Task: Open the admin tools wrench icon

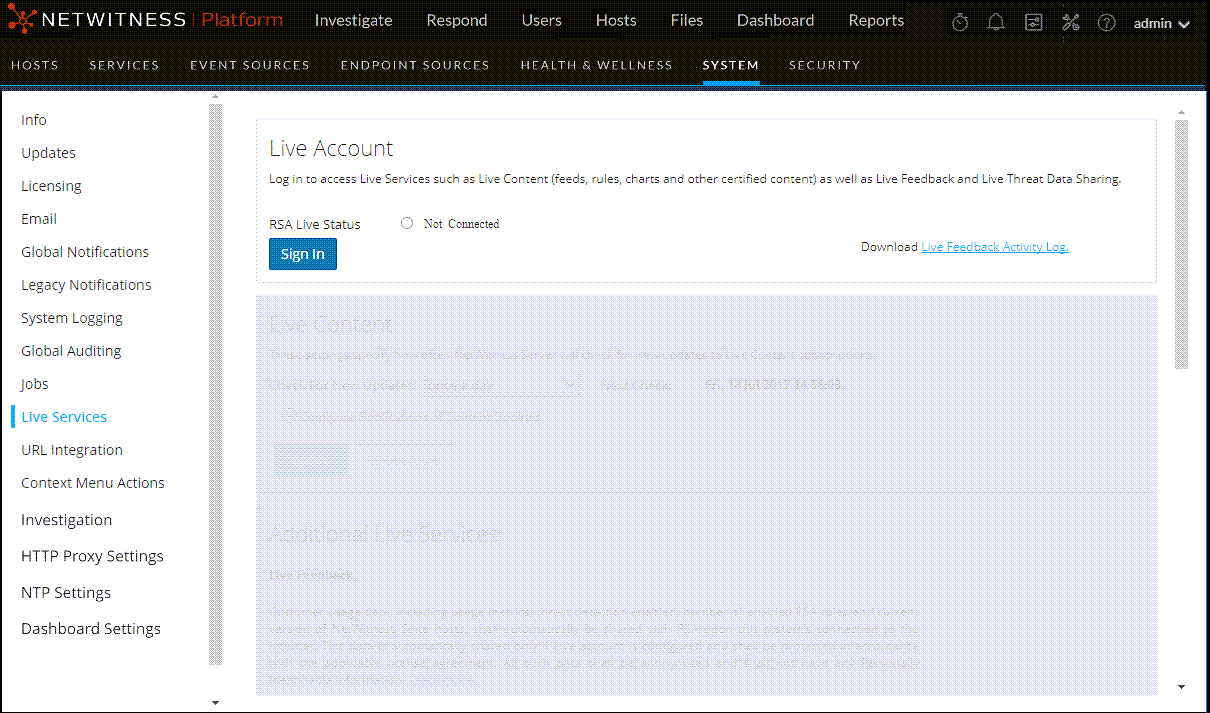Action: (x=1070, y=21)
